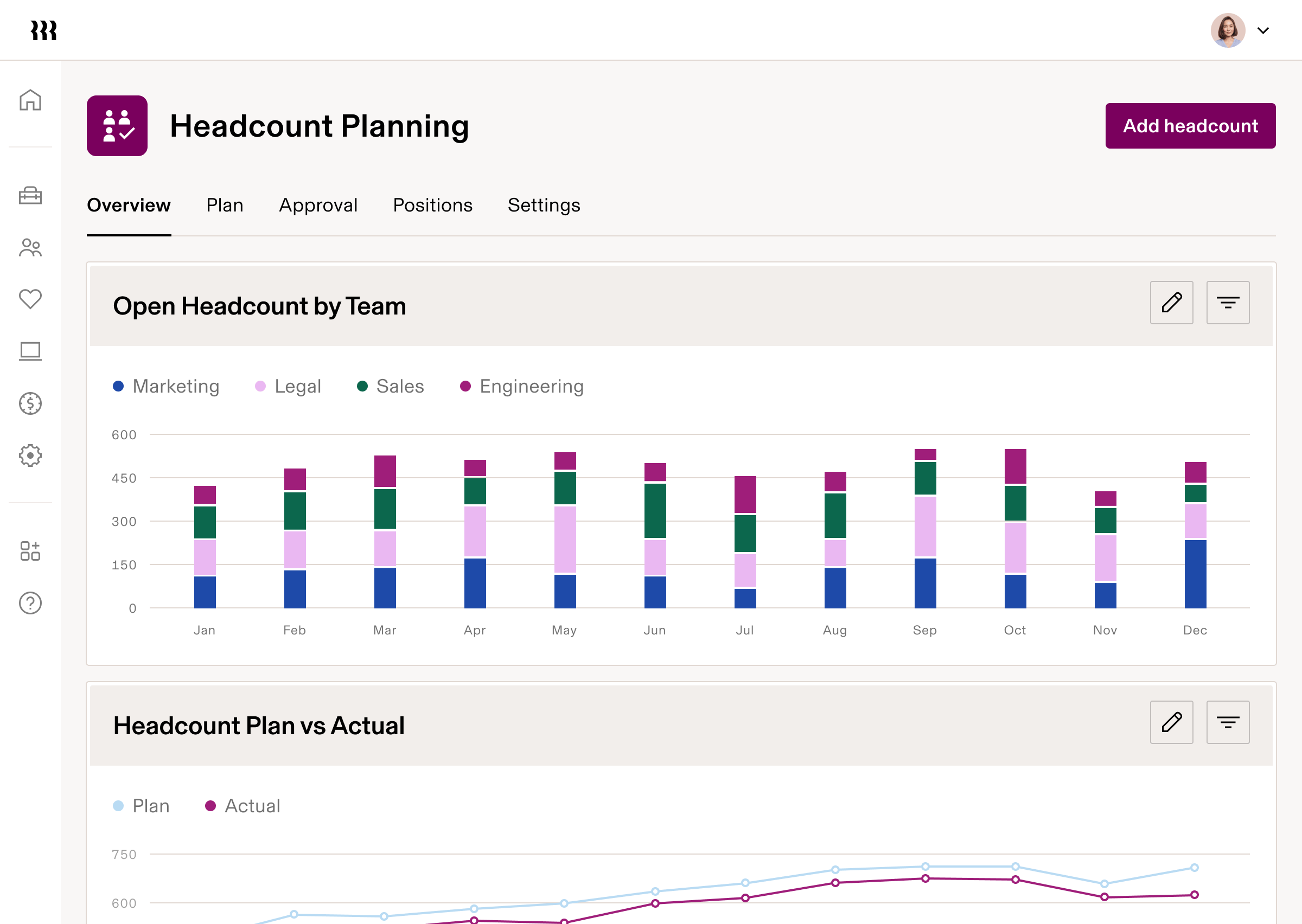Viewport: 1302px width, 924px height.
Task: Open the laptop devices icon in the sidebar
Action: (30, 351)
